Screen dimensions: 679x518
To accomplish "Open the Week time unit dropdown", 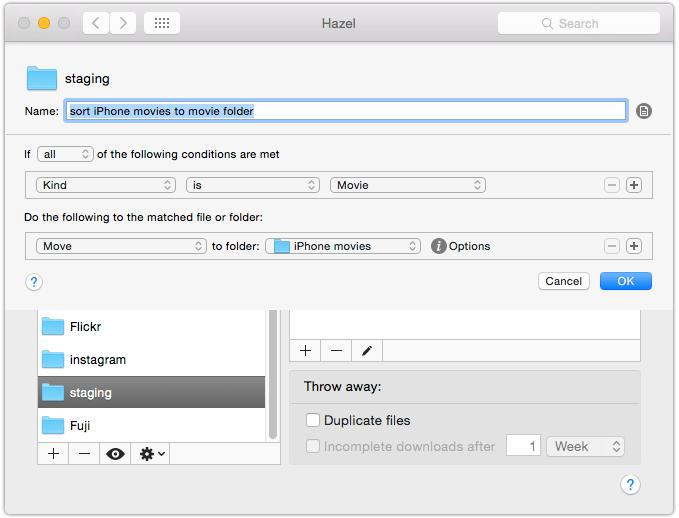I will [x=585, y=446].
